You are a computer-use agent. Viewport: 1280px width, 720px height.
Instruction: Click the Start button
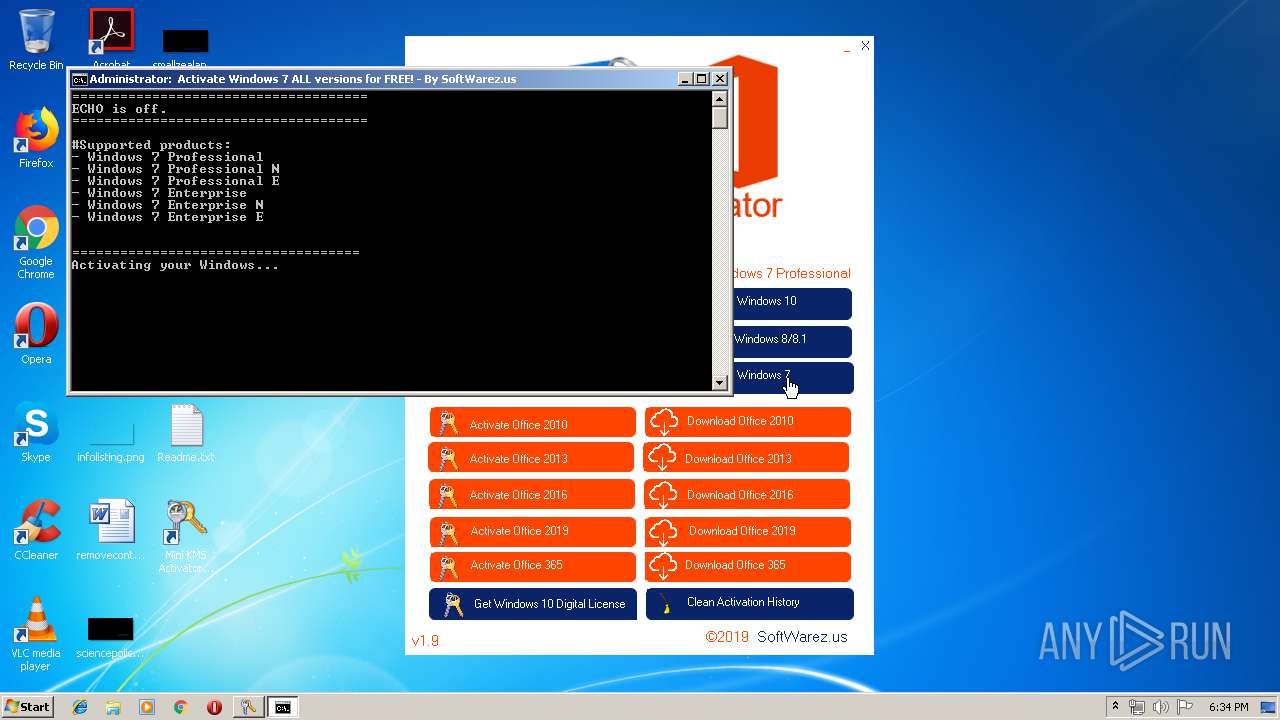tap(28, 707)
